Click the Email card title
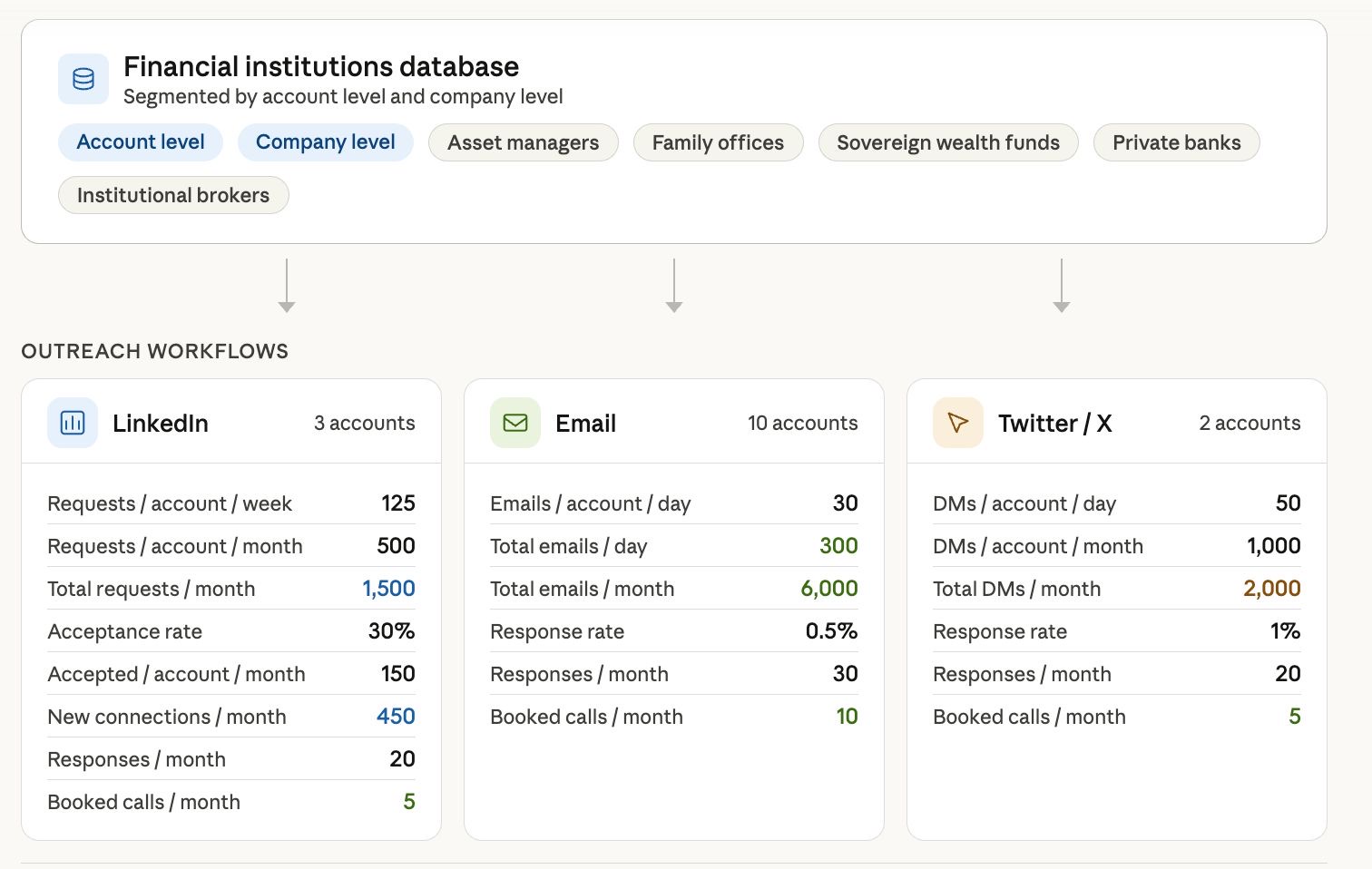1372x869 pixels. click(586, 424)
